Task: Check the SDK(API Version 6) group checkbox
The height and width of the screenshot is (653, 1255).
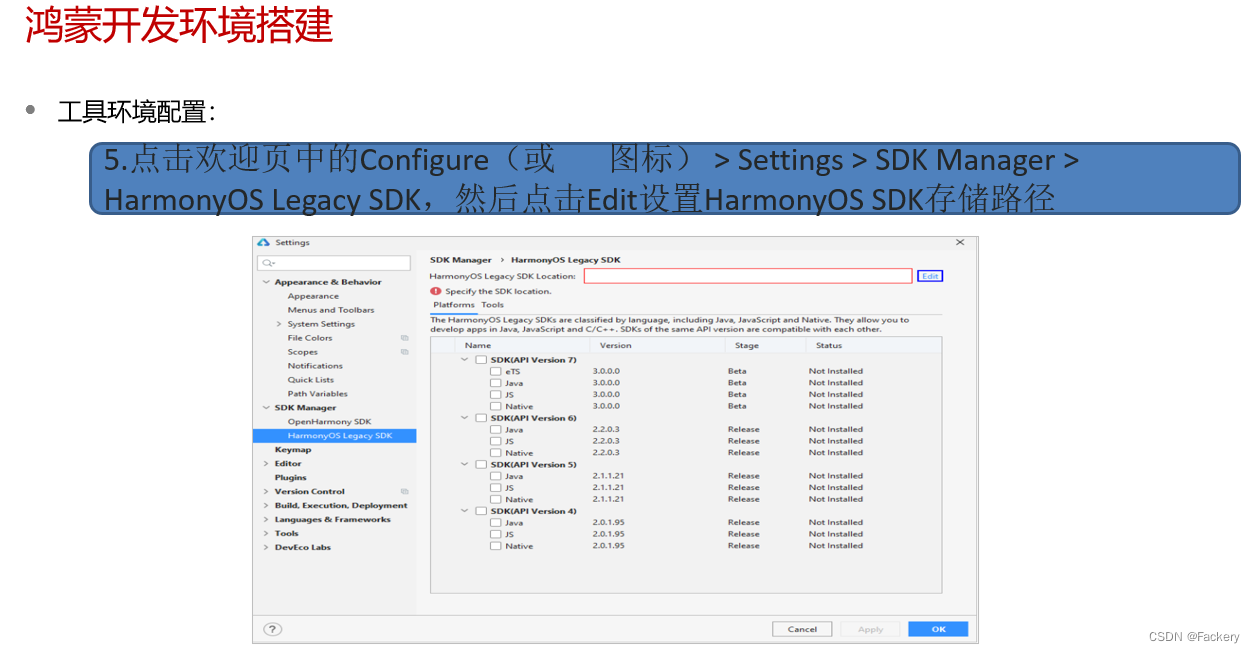Action: [x=481, y=418]
